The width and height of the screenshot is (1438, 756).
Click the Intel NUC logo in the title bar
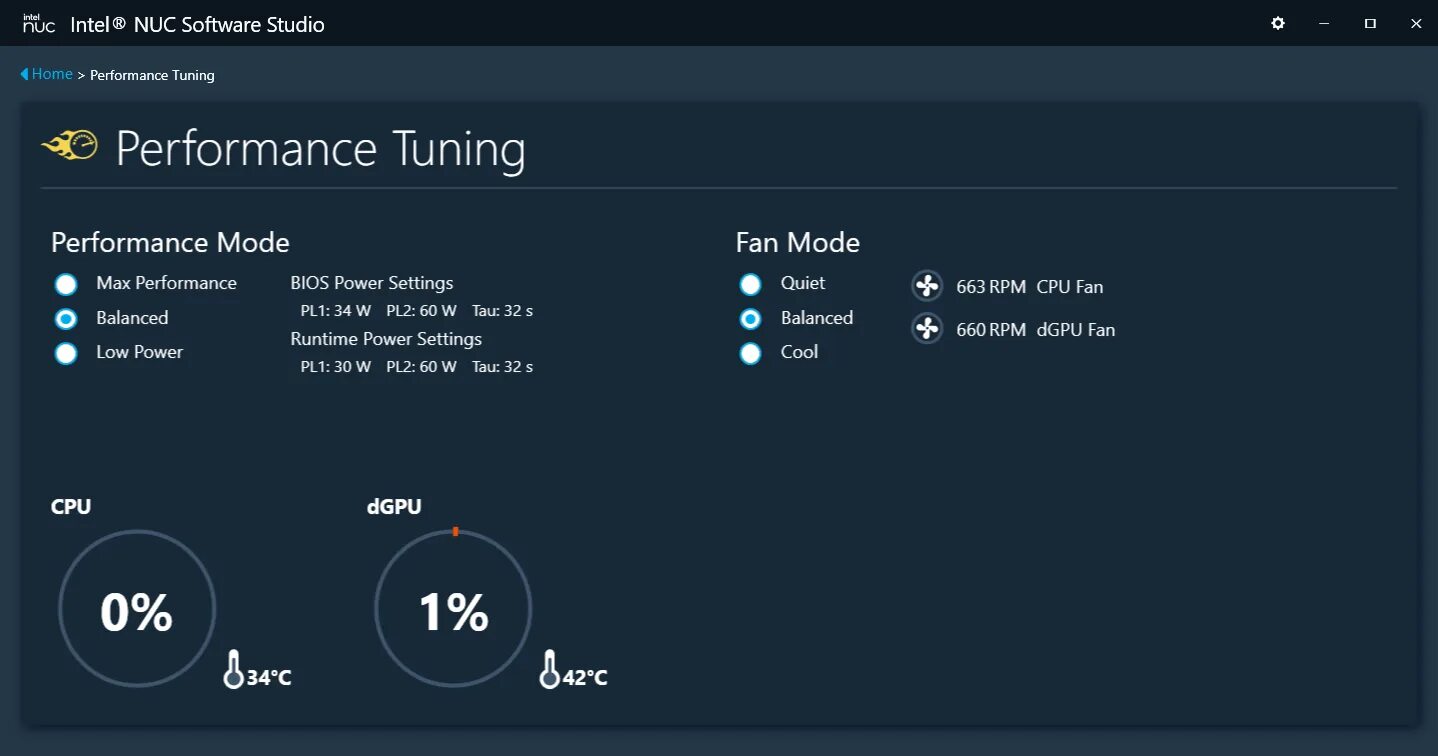pos(38,24)
